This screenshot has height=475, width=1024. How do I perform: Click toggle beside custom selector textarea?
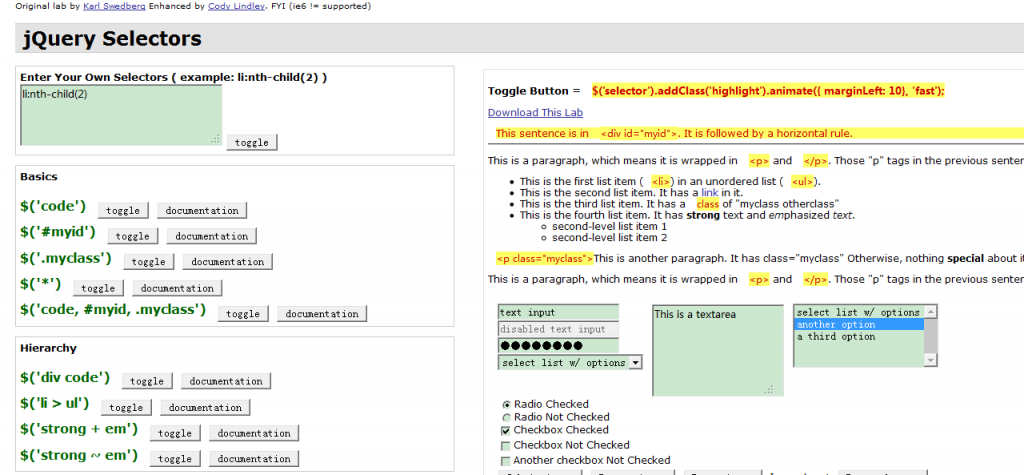pos(252,142)
